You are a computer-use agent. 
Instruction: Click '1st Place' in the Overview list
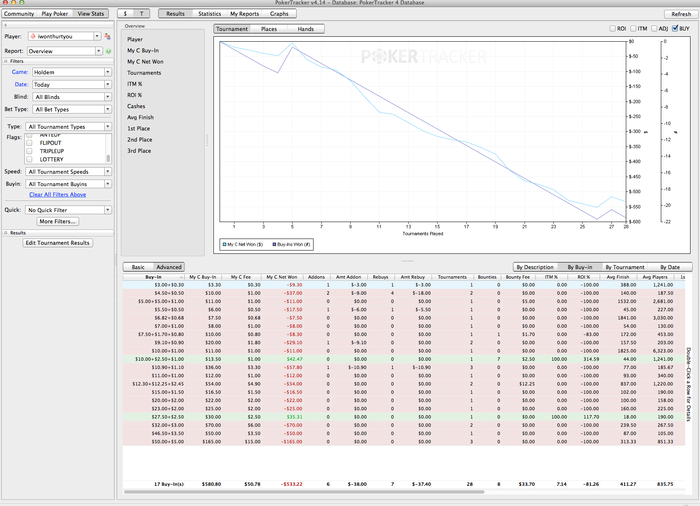click(138, 129)
